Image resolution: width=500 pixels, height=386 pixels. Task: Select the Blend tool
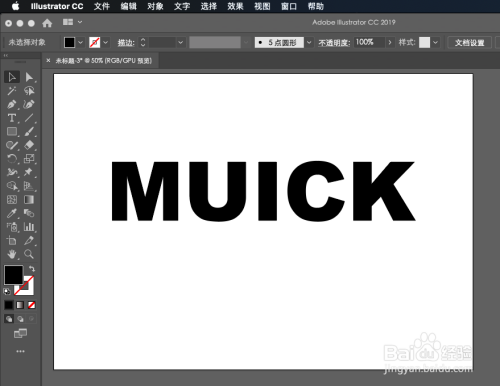(x=29, y=213)
